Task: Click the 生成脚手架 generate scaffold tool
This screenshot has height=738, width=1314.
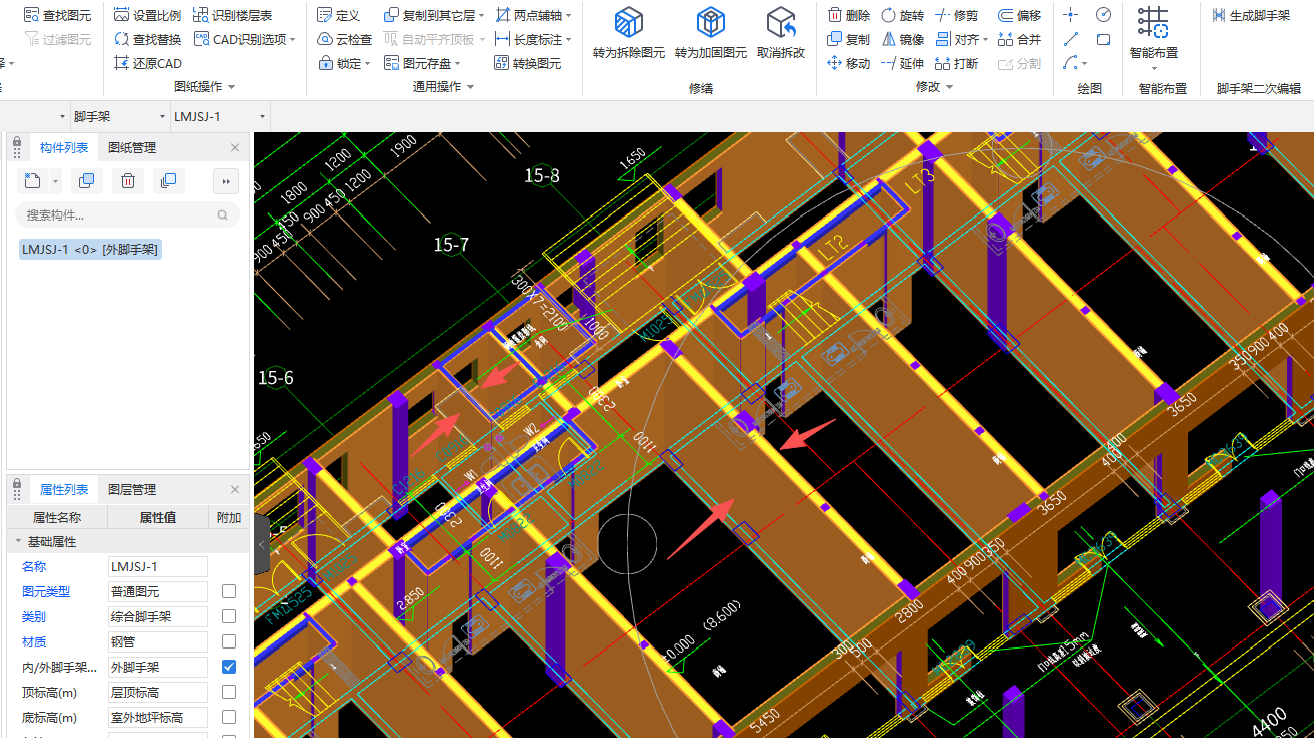Action: tap(1251, 15)
